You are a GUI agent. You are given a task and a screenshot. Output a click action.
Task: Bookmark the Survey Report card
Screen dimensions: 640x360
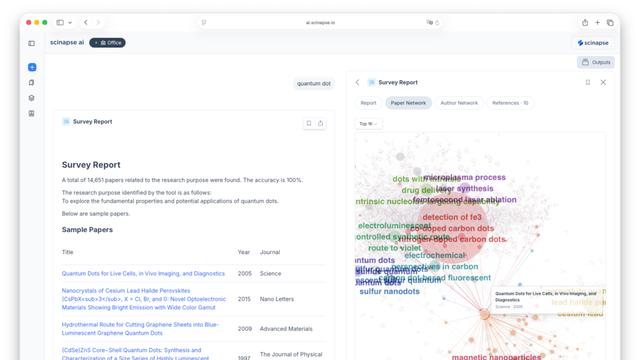click(309, 123)
